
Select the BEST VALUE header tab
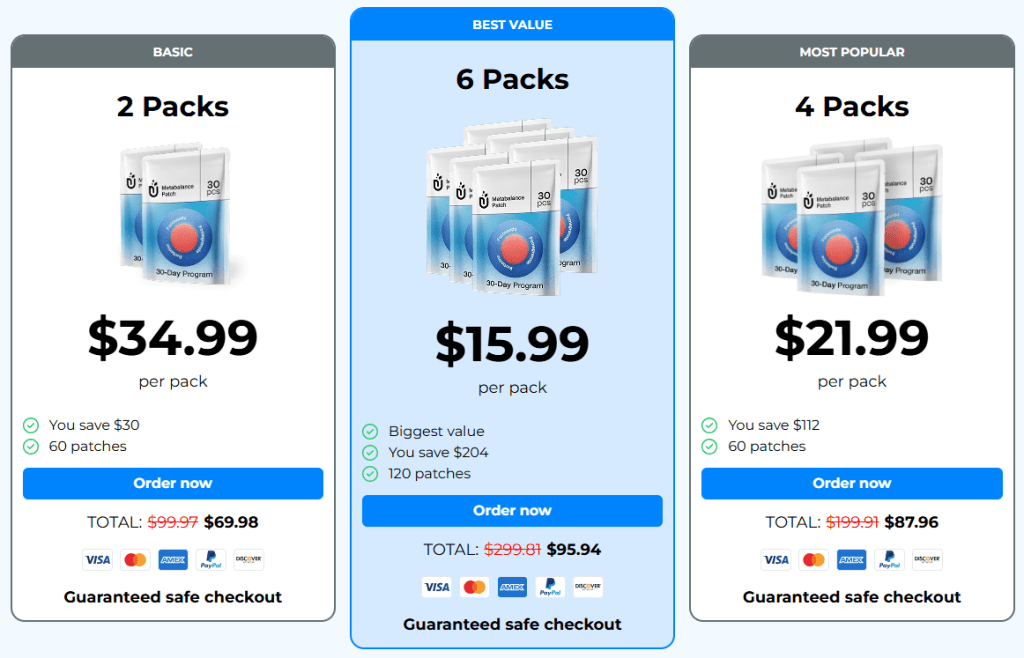(x=512, y=25)
